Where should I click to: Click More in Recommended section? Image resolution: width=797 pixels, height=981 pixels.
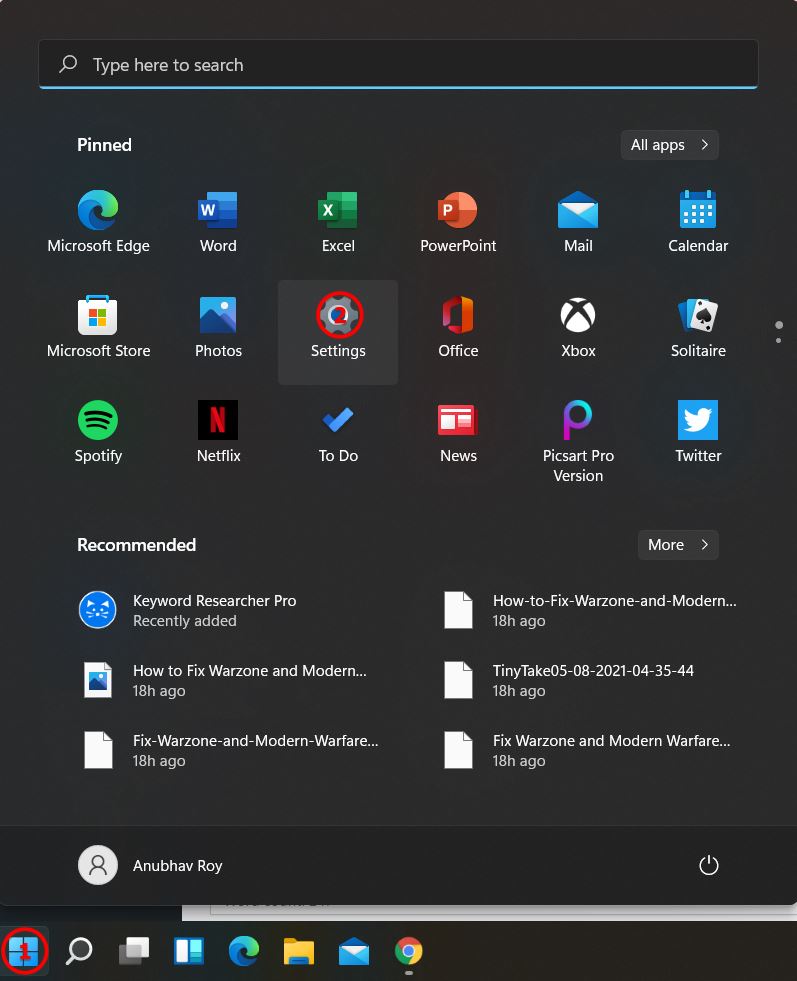678,545
